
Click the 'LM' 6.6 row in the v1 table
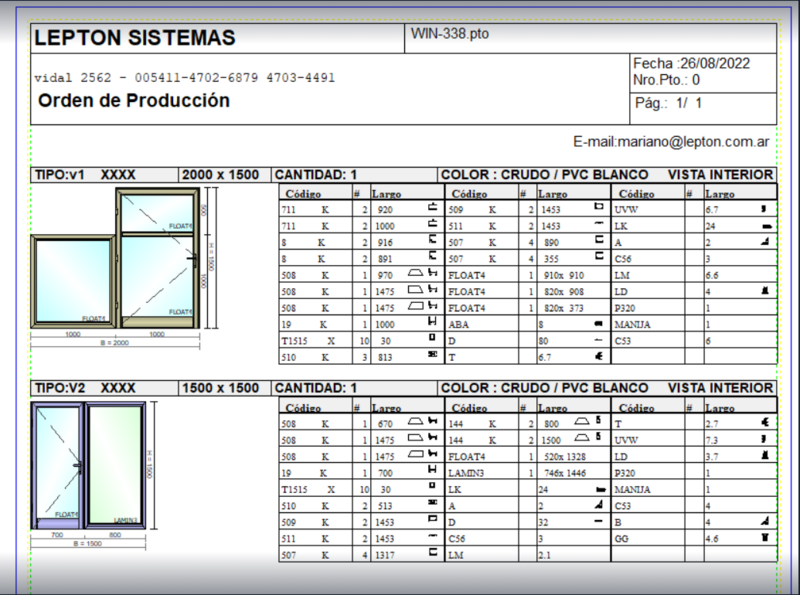coord(694,275)
